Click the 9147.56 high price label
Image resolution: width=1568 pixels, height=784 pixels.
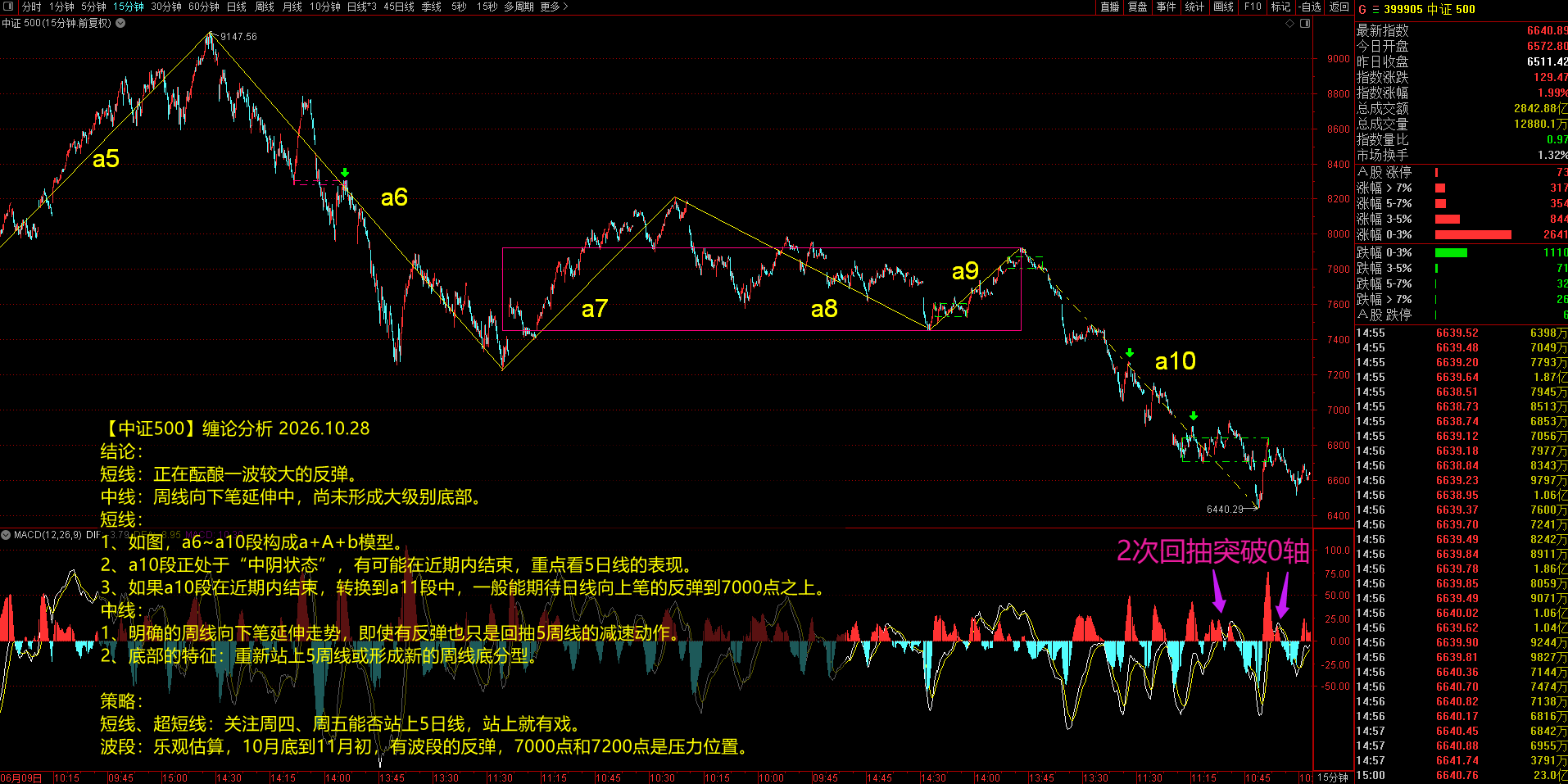[x=238, y=37]
